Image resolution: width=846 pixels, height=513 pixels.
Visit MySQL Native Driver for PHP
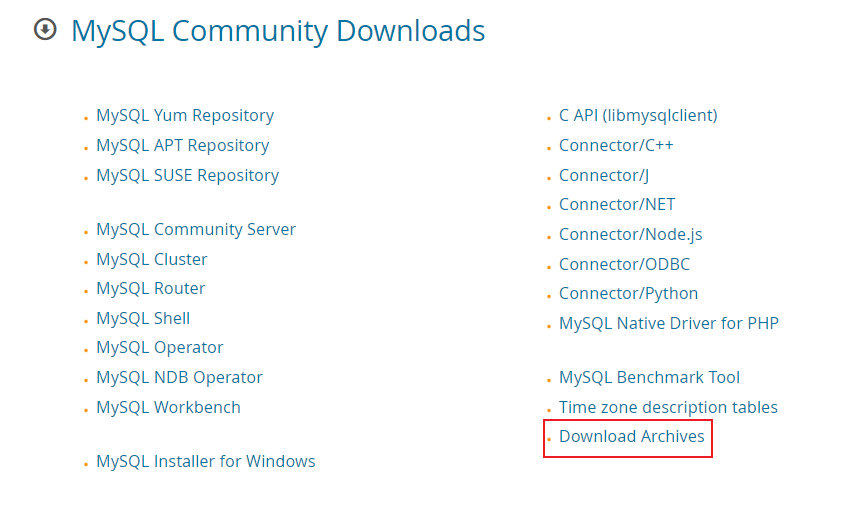point(669,324)
